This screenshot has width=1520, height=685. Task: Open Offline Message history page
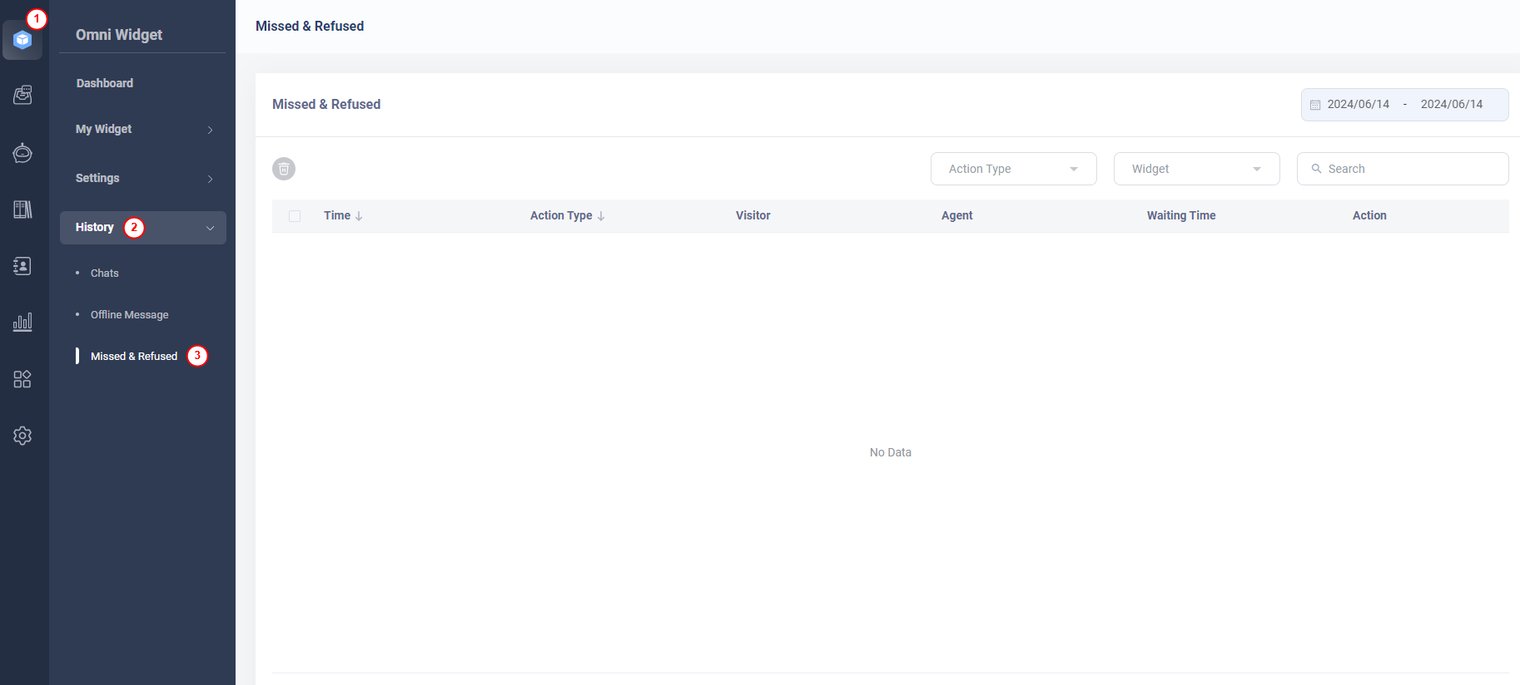pyautogui.click(x=129, y=315)
